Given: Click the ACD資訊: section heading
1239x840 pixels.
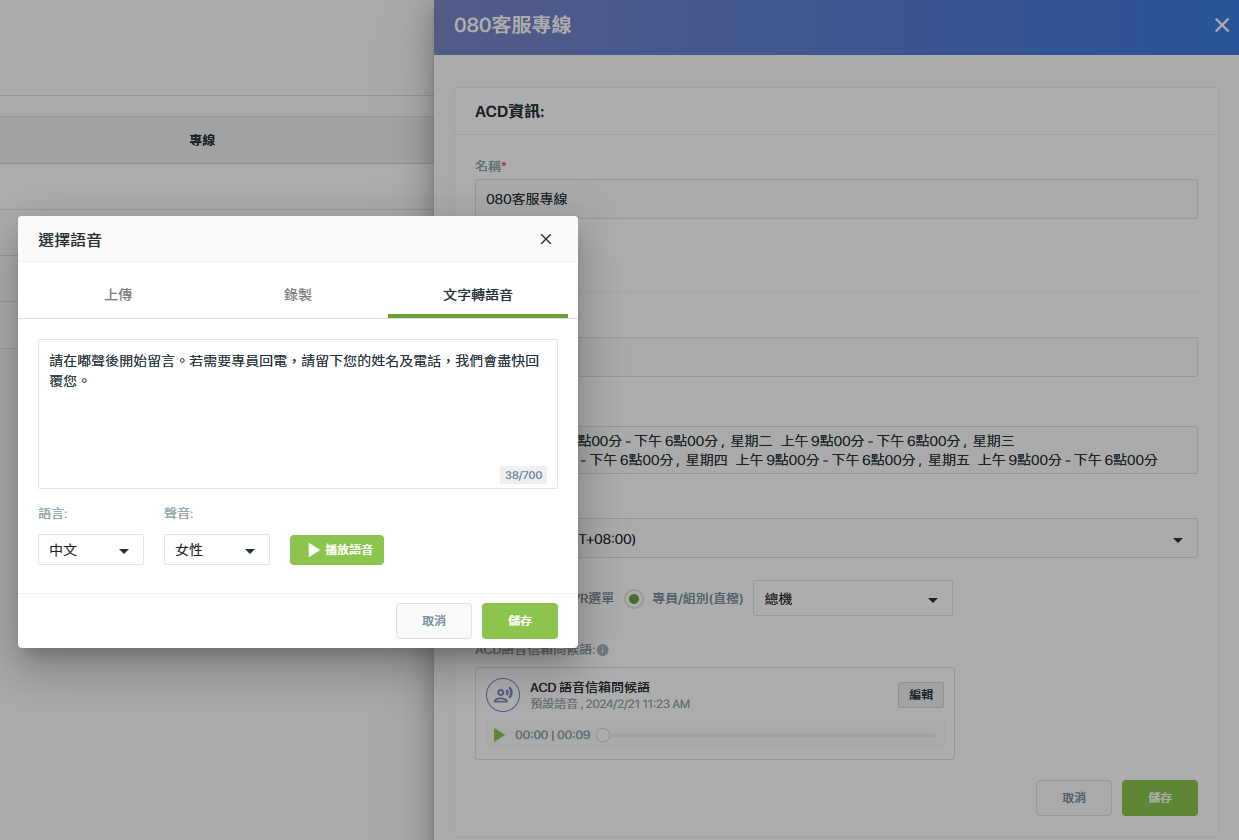Looking at the screenshot, I should [510, 112].
